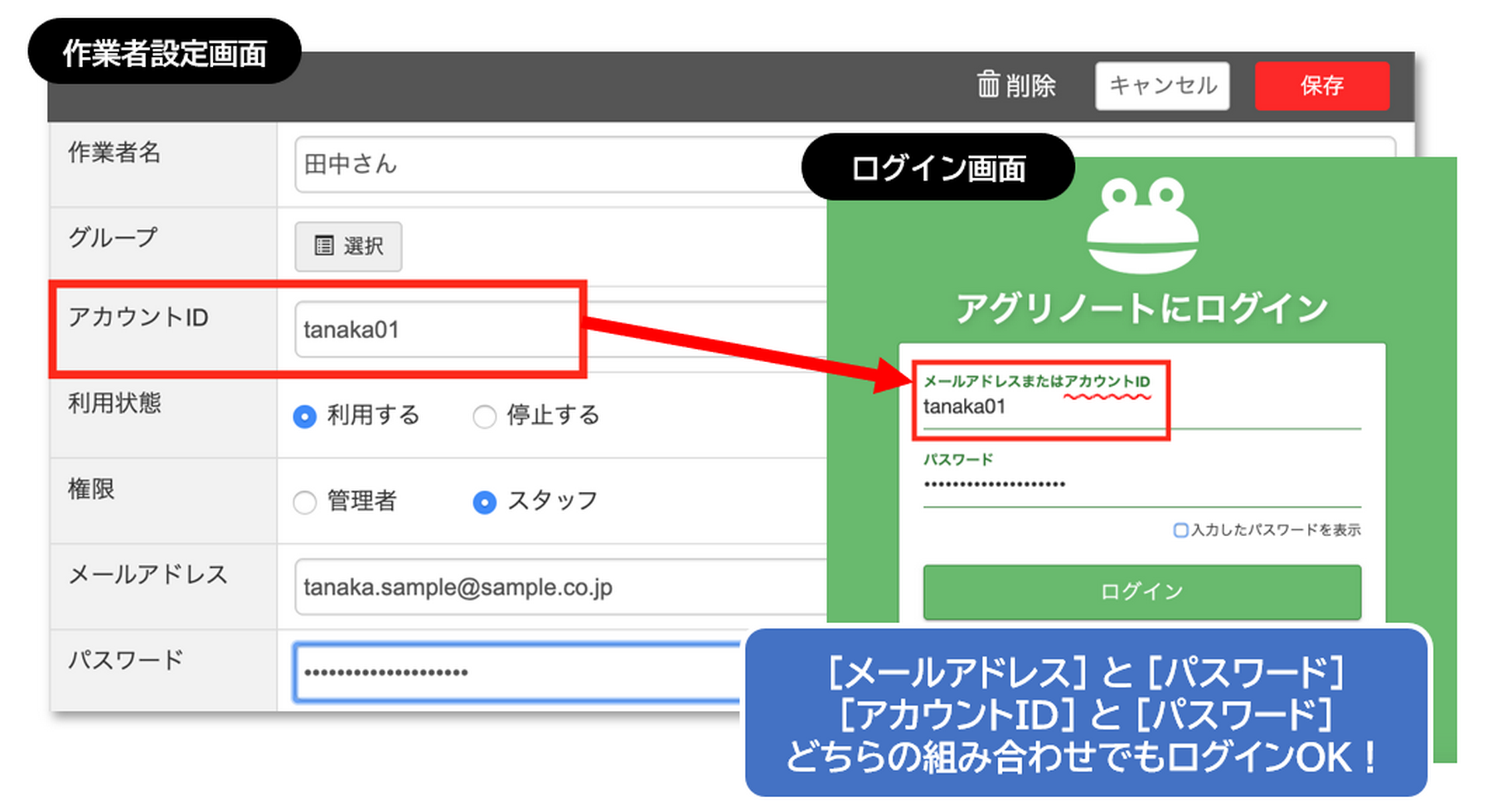
Task: Click the frog logo on login screen
Action: (x=1142, y=225)
